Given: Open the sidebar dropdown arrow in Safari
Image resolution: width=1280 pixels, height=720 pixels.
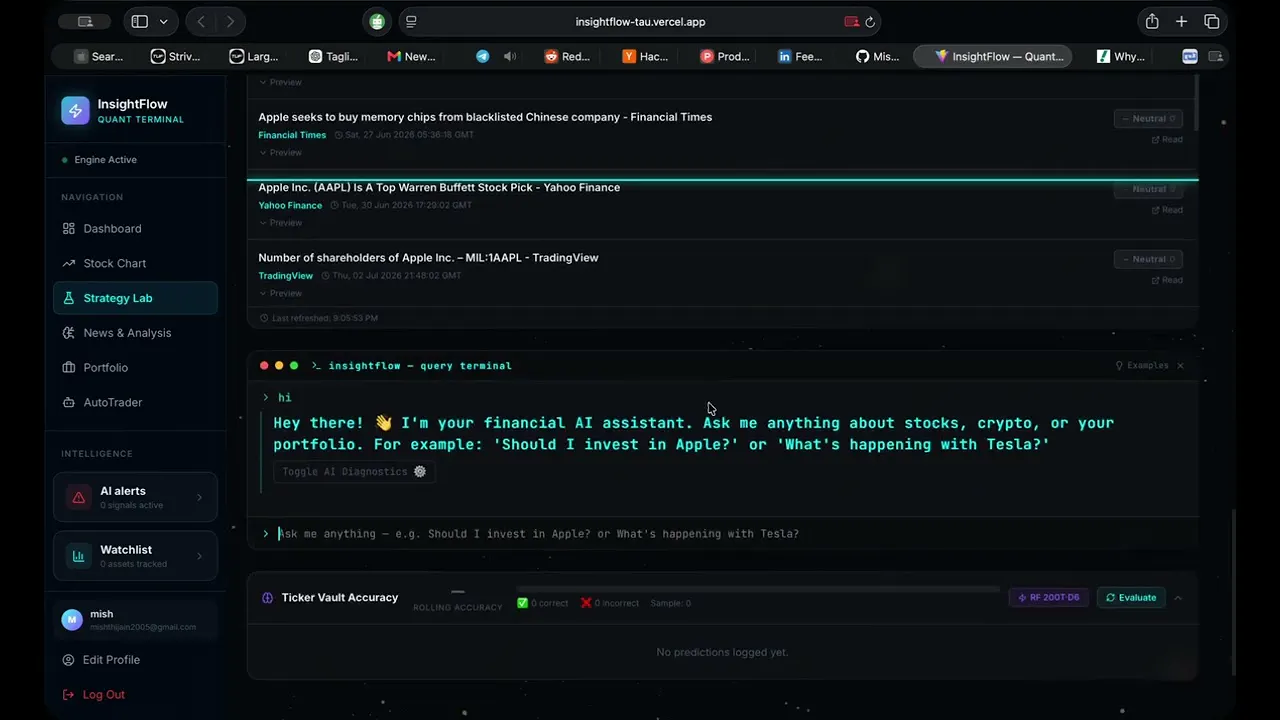Looking at the screenshot, I should point(163,21).
